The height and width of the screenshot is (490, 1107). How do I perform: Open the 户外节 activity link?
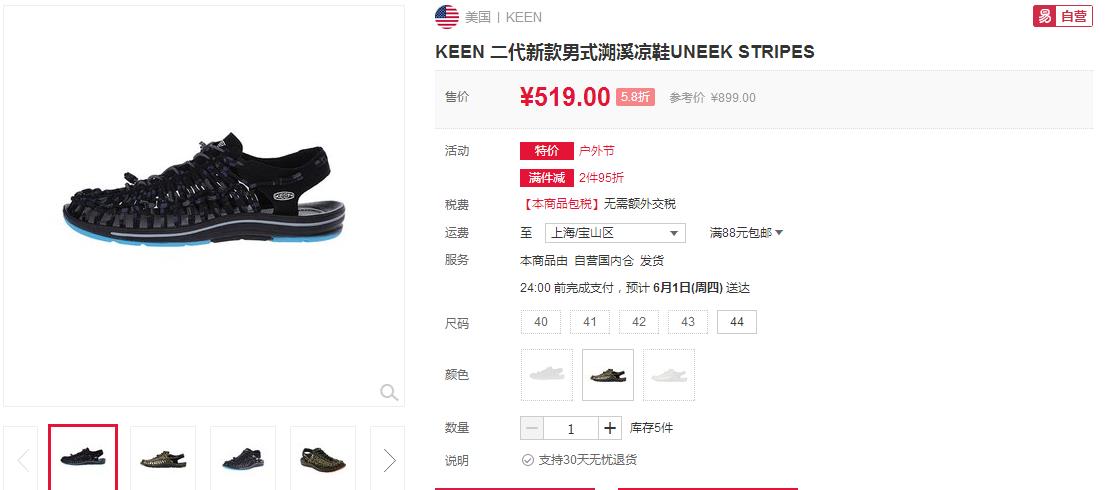pyautogui.click(x=597, y=151)
